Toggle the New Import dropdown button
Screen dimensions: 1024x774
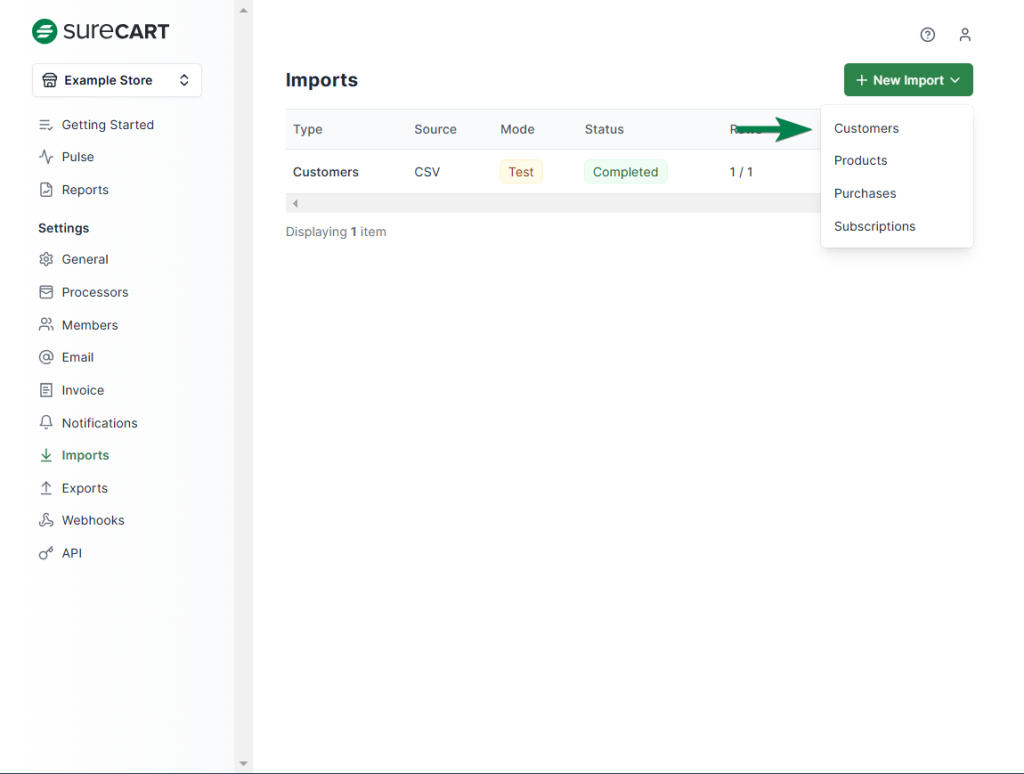click(x=908, y=80)
